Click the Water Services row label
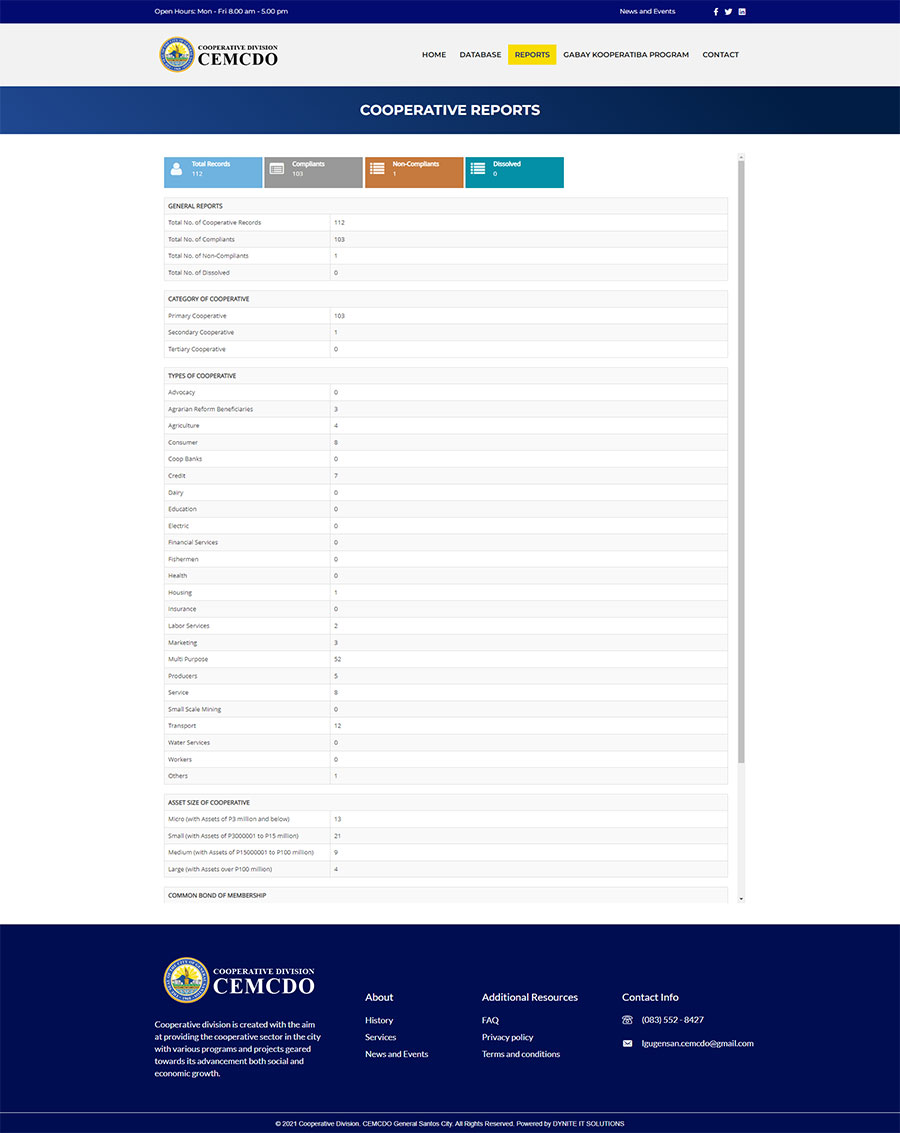900x1133 pixels. (x=189, y=742)
